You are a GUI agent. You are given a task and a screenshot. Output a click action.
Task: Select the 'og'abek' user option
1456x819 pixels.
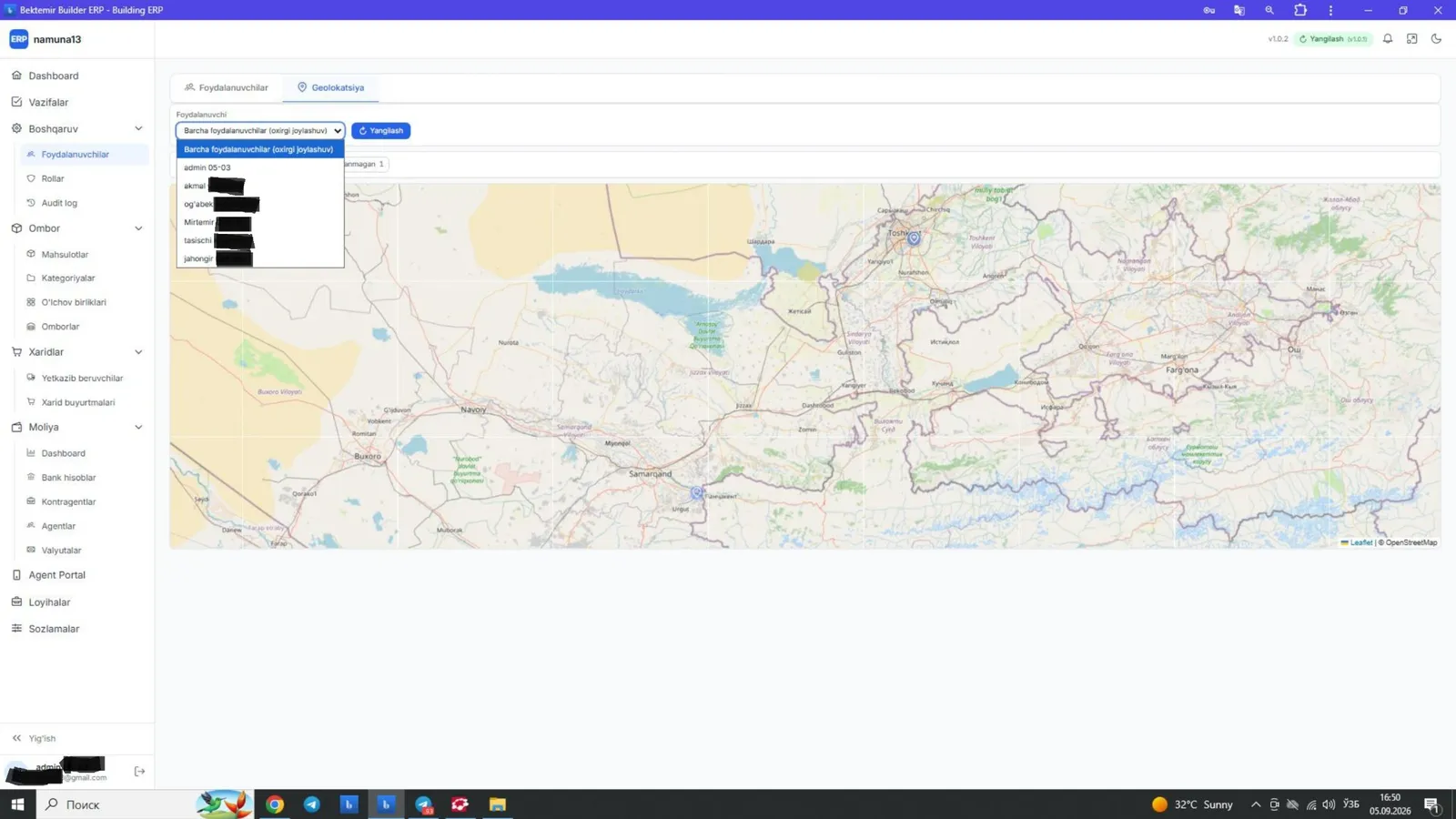click(260, 204)
